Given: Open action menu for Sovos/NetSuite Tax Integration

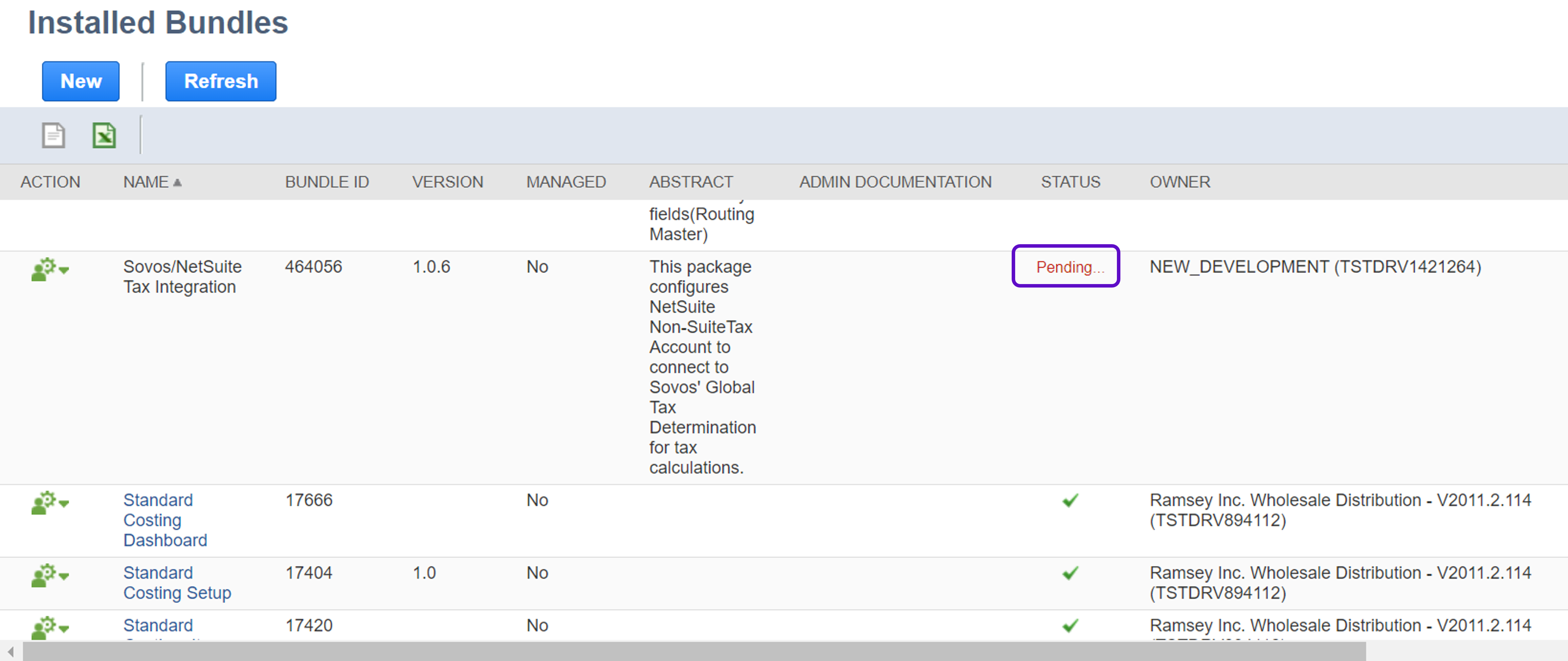Looking at the screenshot, I should pyautogui.click(x=50, y=269).
